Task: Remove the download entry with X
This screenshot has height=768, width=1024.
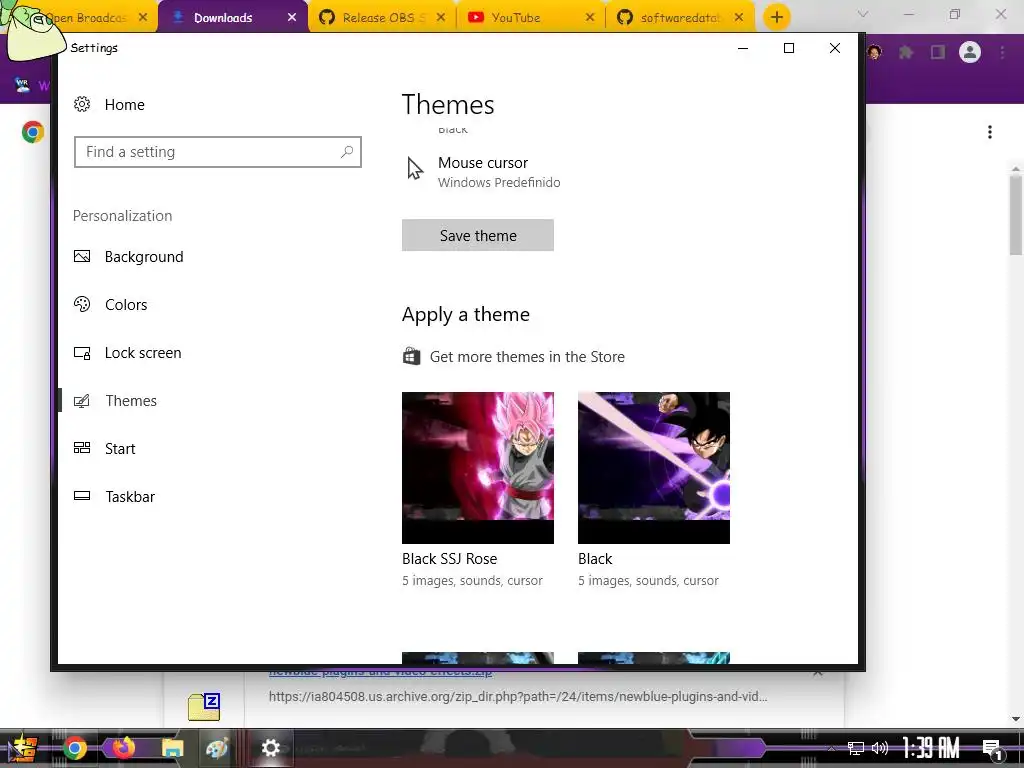Action: (818, 672)
